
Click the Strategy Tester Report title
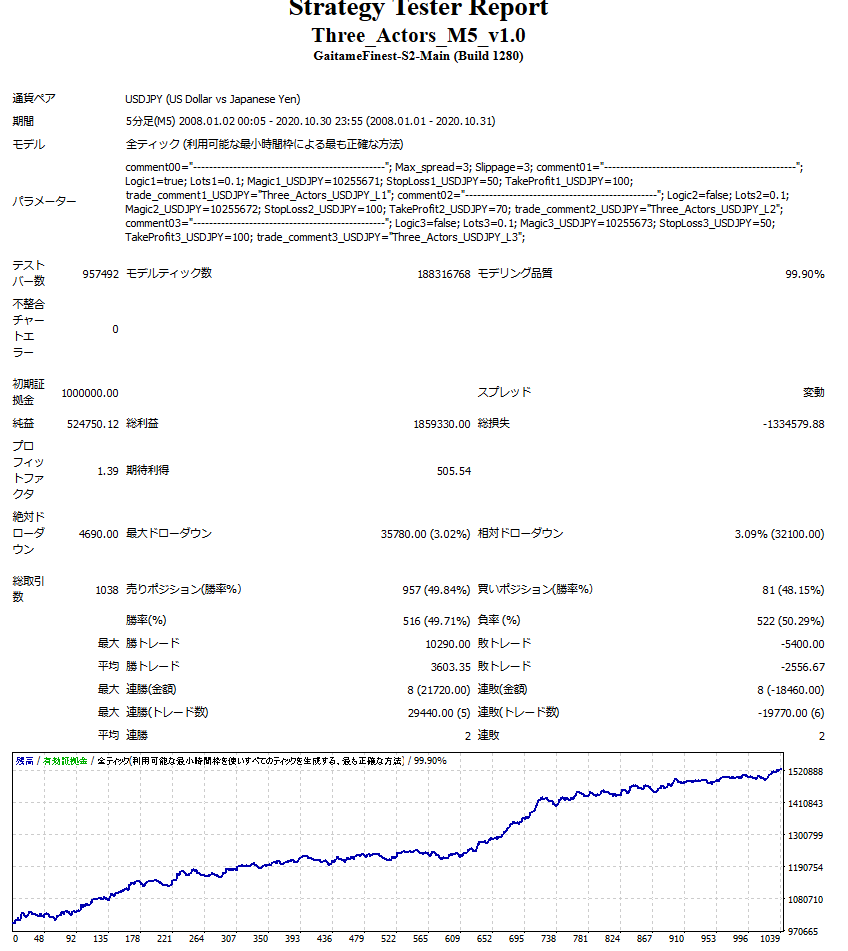(x=418, y=10)
